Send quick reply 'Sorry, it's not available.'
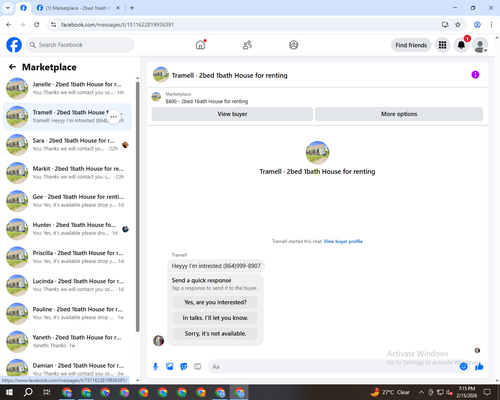 pyautogui.click(x=215, y=333)
